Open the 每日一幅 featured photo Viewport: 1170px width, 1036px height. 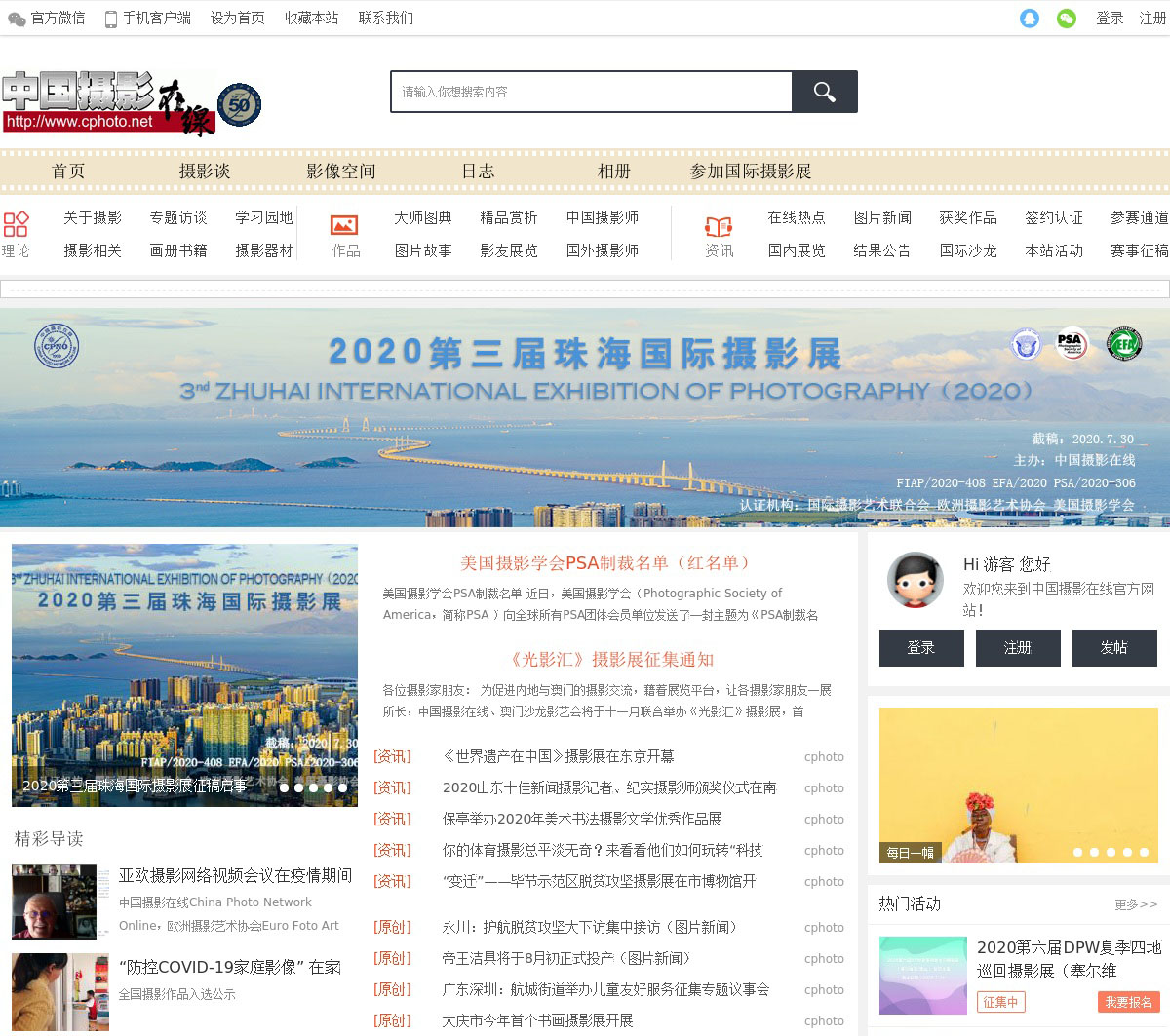point(1018,785)
